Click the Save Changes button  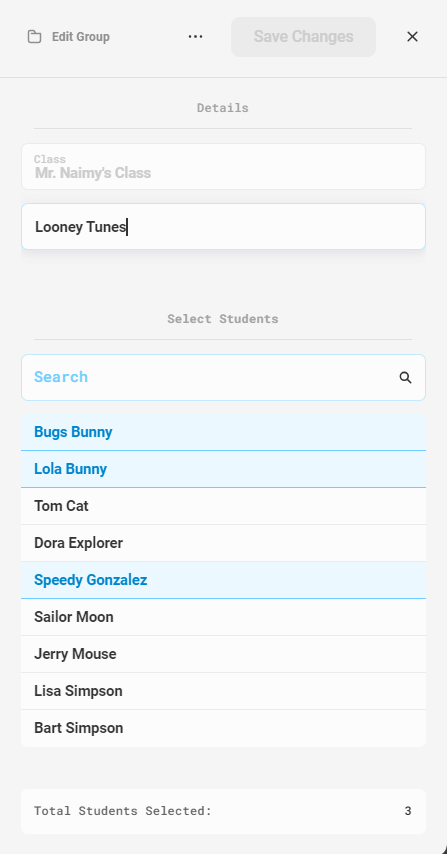(303, 37)
